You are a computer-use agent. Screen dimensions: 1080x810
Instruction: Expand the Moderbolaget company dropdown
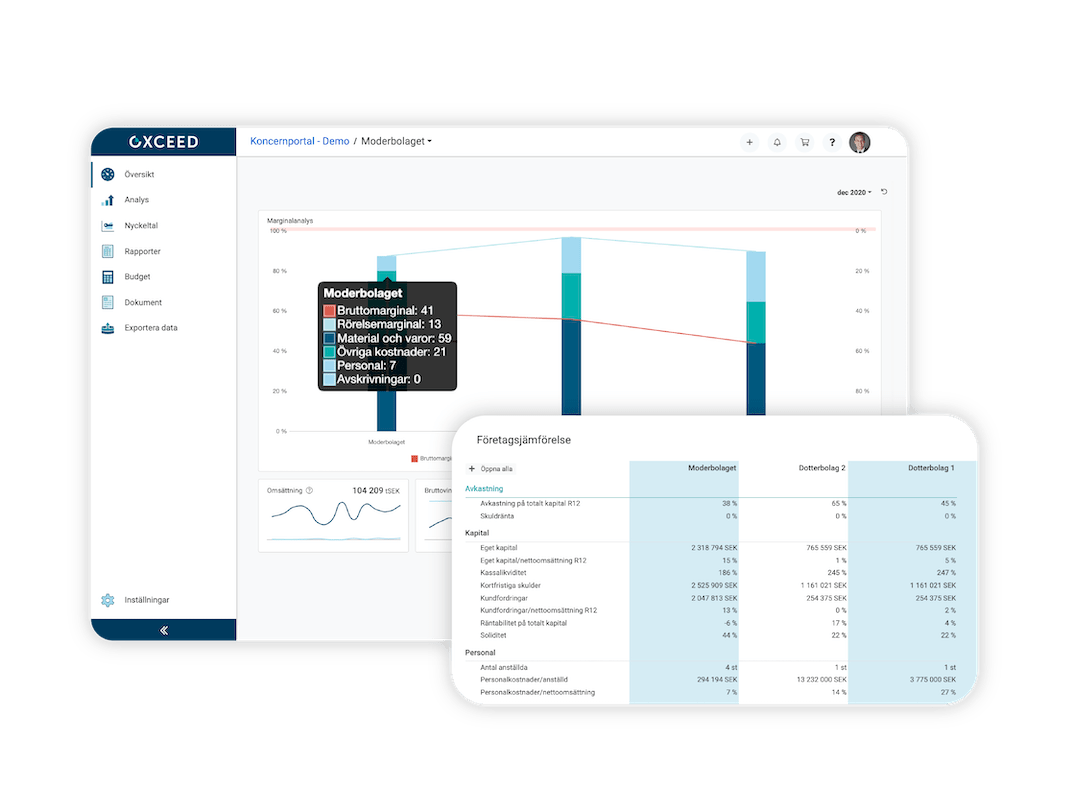397,142
